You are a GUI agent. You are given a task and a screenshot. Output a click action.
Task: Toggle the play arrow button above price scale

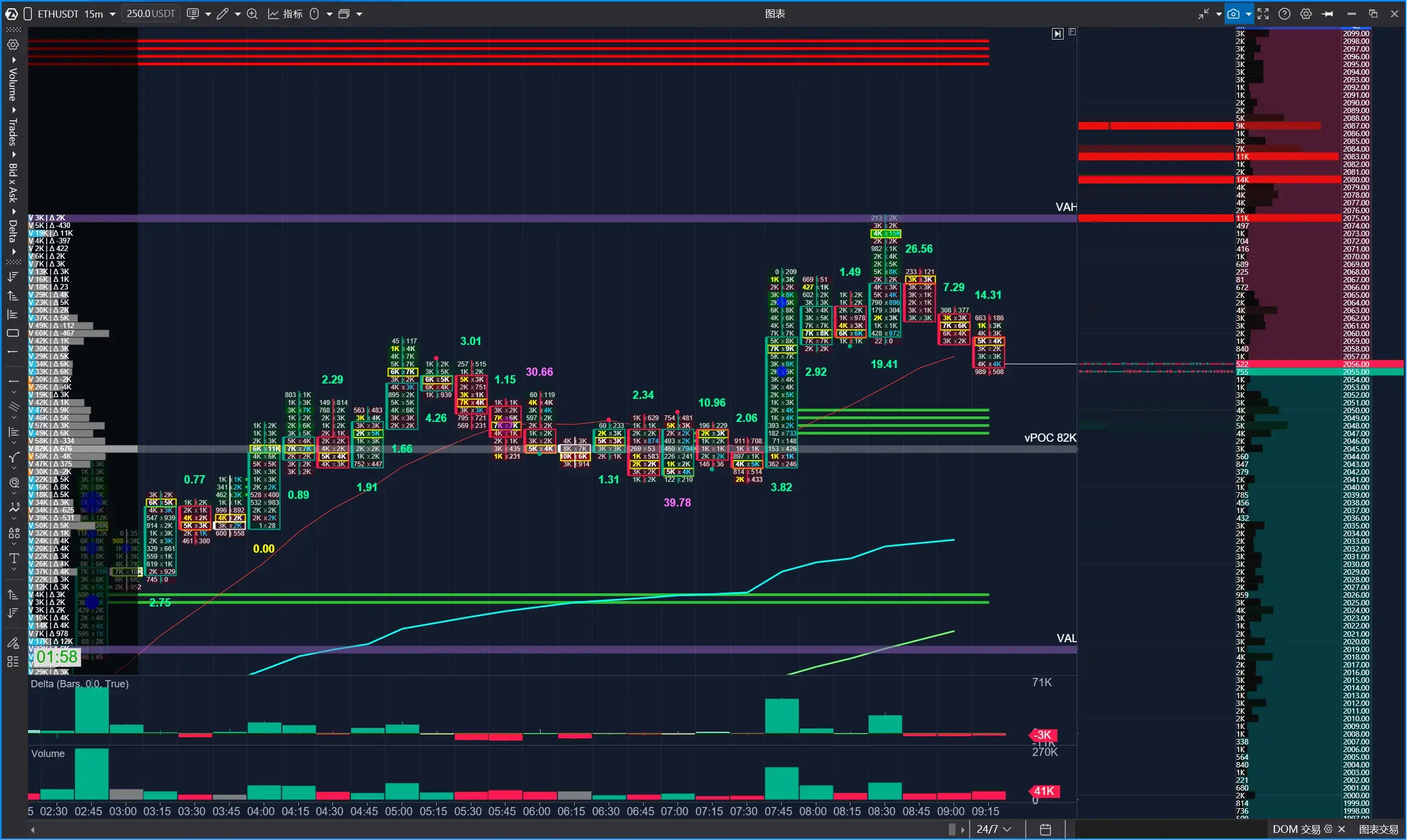[x=1057, y=34]
